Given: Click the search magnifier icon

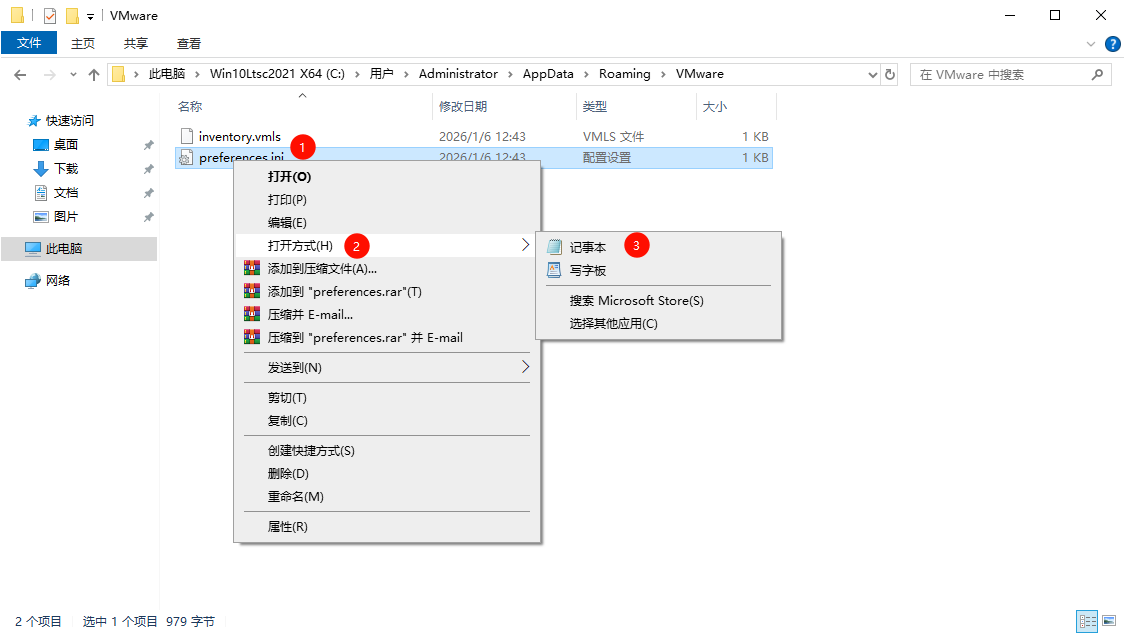Looking at the screenshot, I should [x=1097, y=75].
